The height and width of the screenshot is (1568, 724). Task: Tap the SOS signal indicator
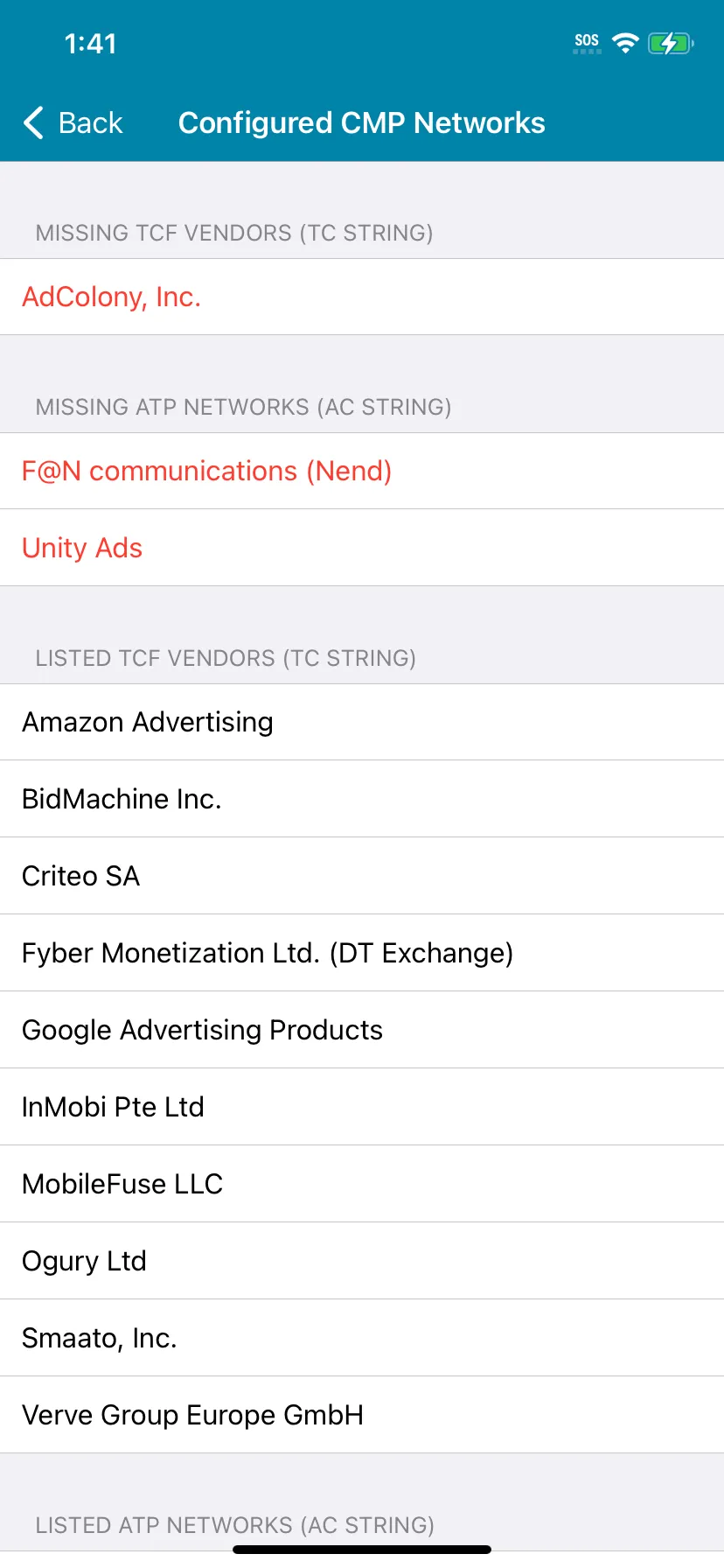(586, 41)
